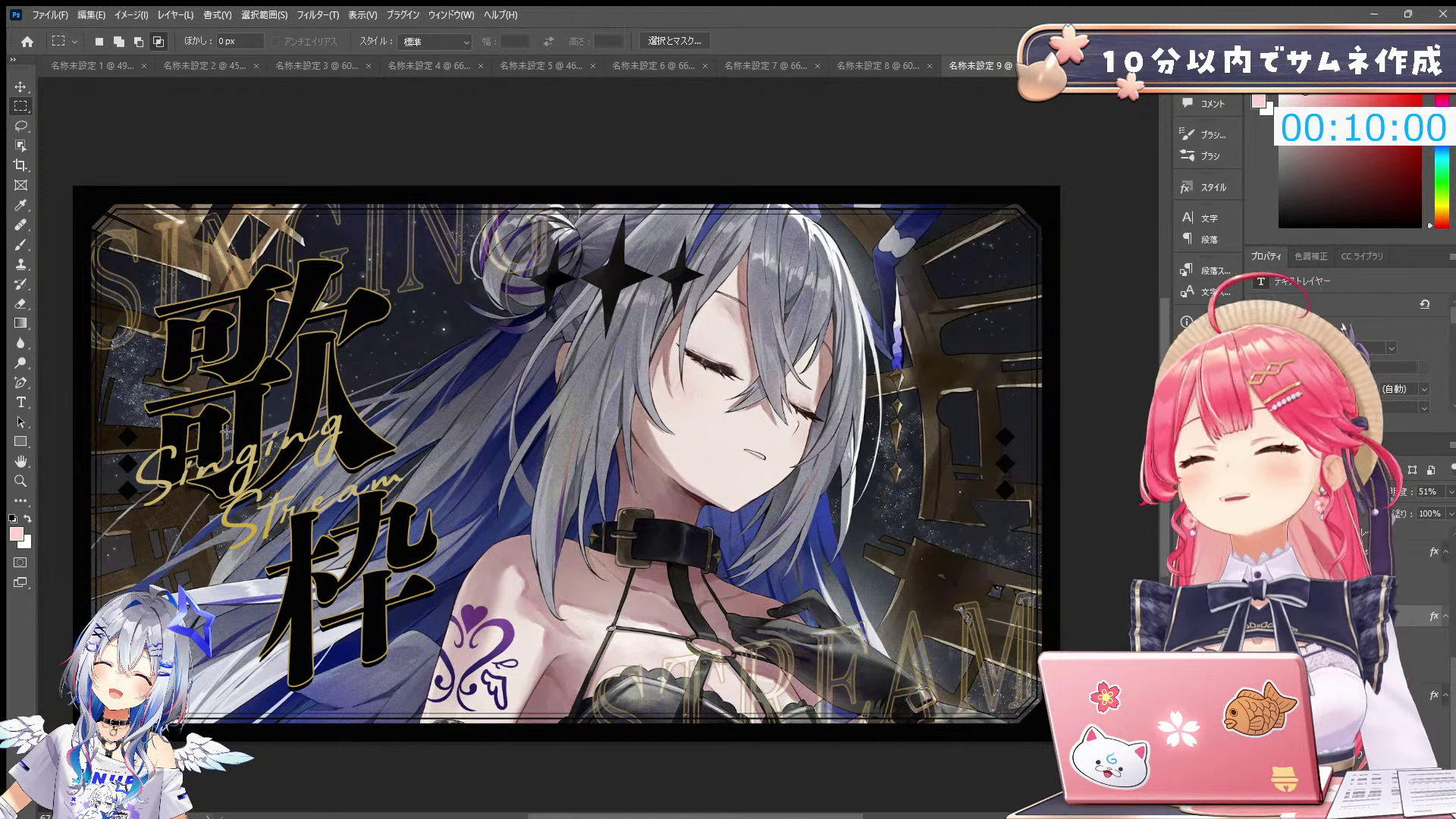The height and width of the screenshot is (819, 1456).
Task: Click the Home icon in options bar
Action: click(27, 41)
